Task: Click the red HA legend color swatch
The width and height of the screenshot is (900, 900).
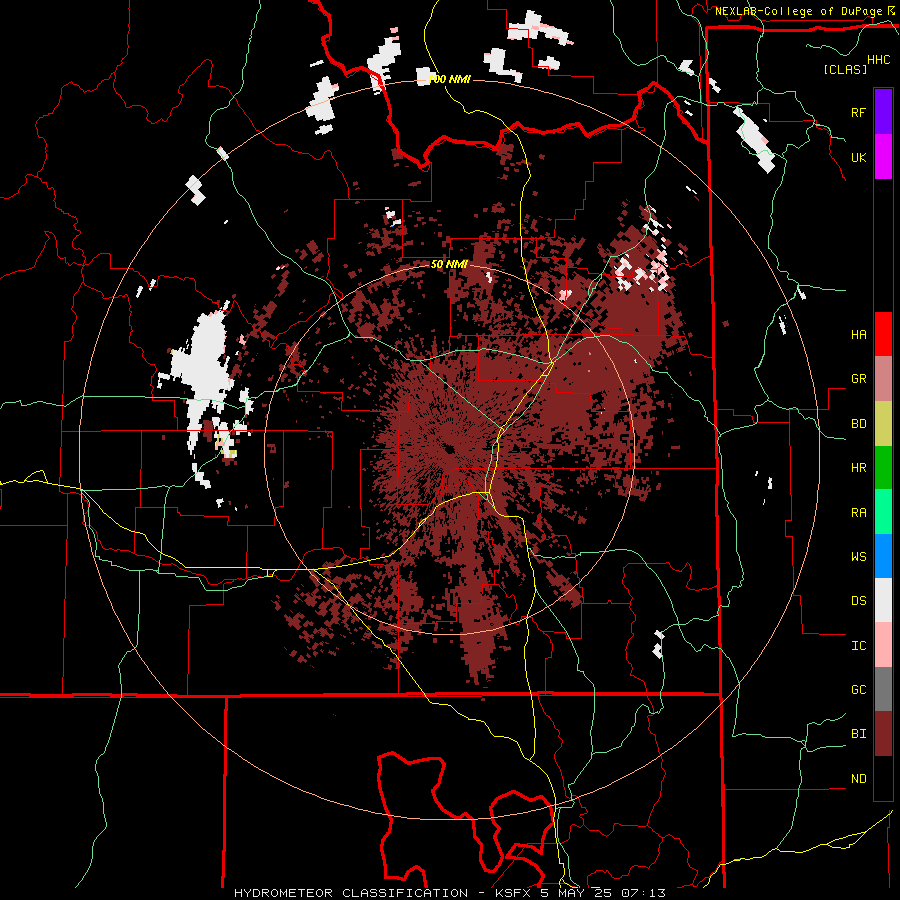Action: pos(883,334)
